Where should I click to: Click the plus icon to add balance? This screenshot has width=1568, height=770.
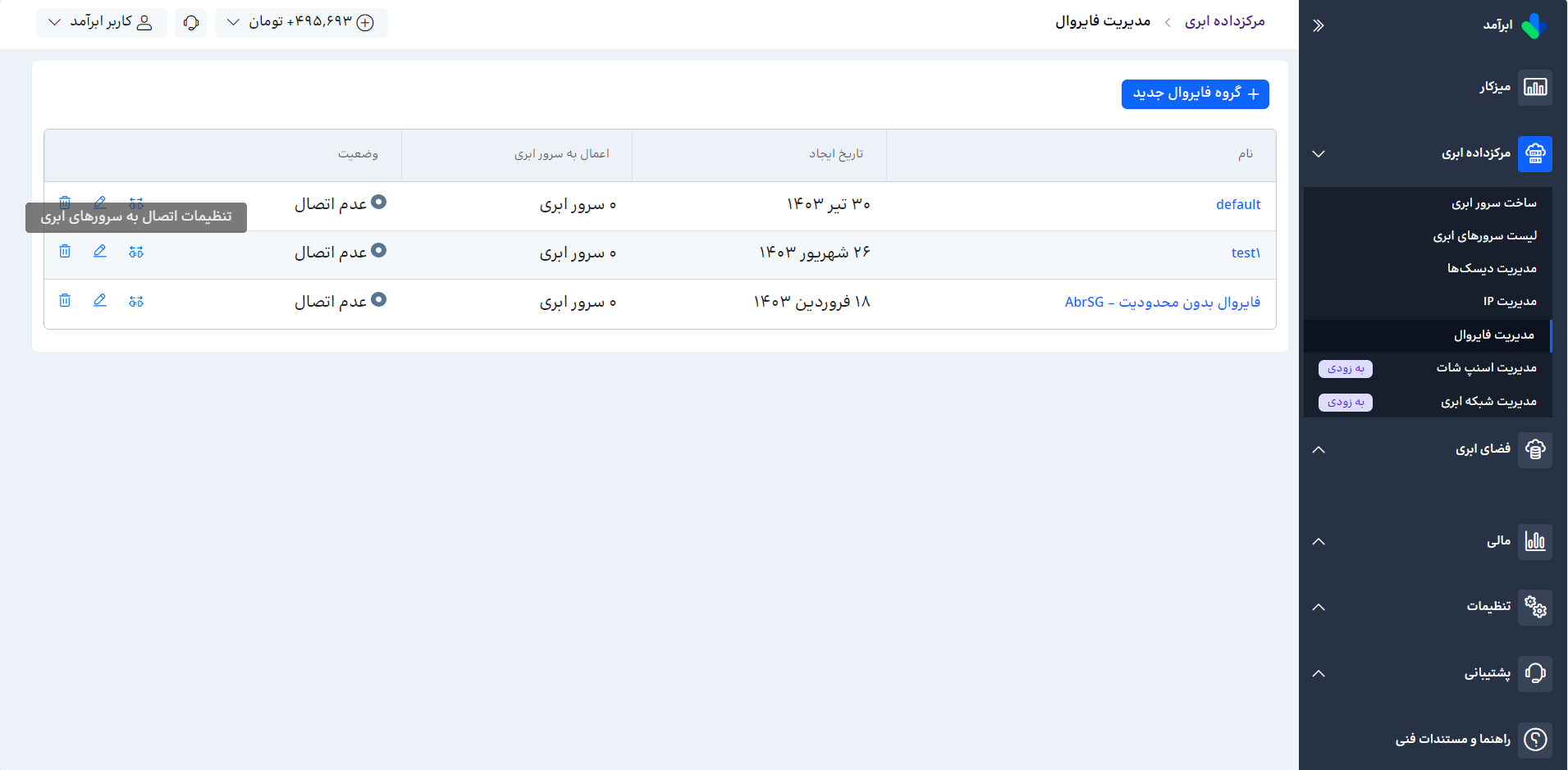point(365,23)
